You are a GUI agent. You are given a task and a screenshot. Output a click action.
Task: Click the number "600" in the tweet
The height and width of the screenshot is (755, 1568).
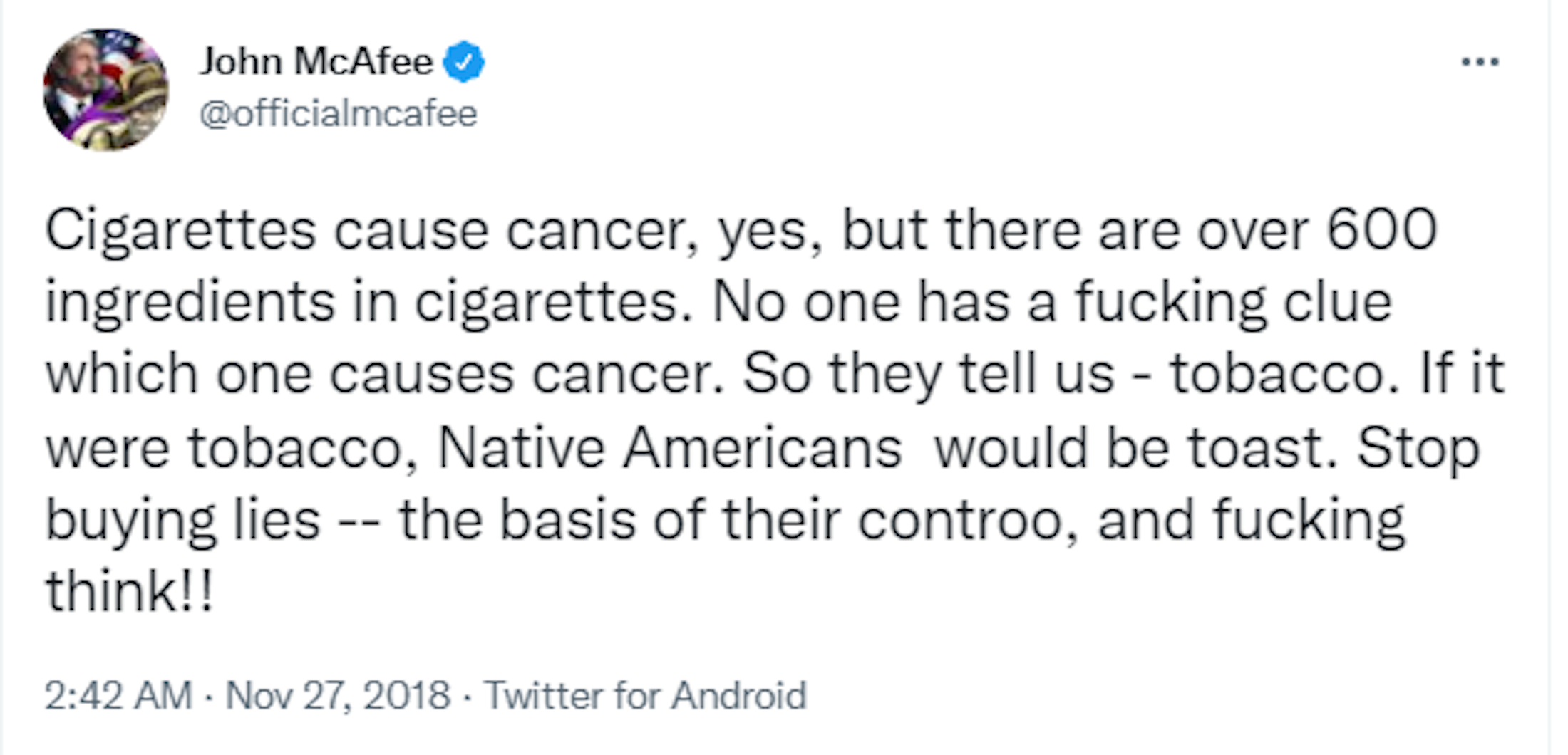(x=1381, y=229)
